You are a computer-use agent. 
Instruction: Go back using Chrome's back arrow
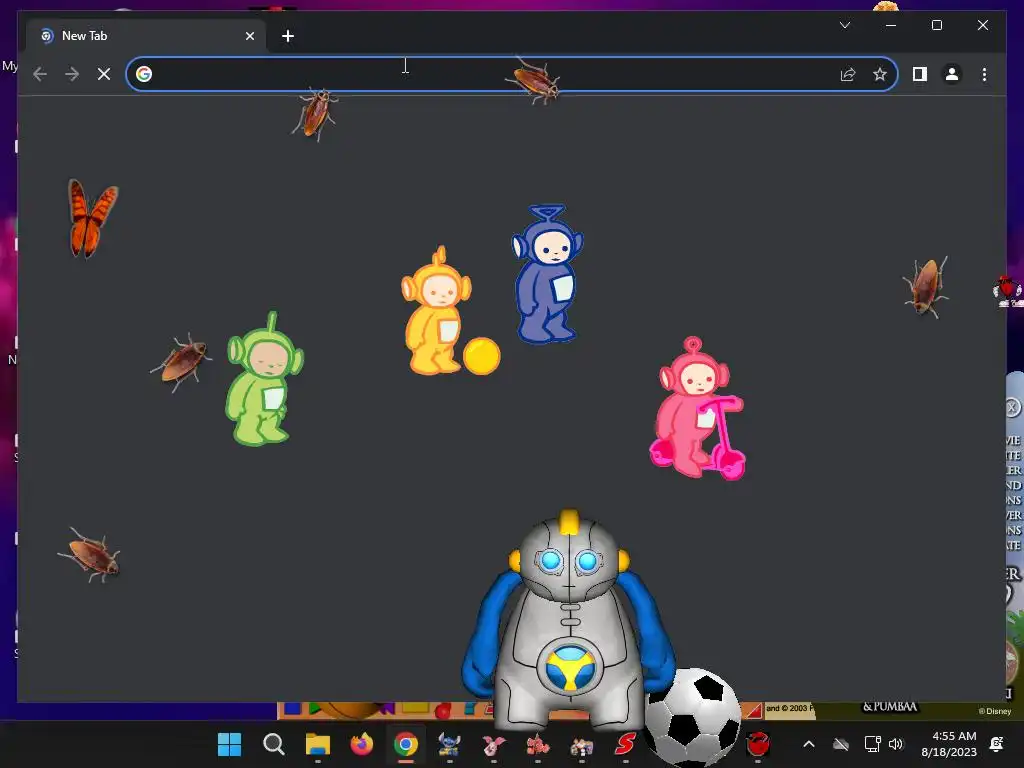coord(40,74)
